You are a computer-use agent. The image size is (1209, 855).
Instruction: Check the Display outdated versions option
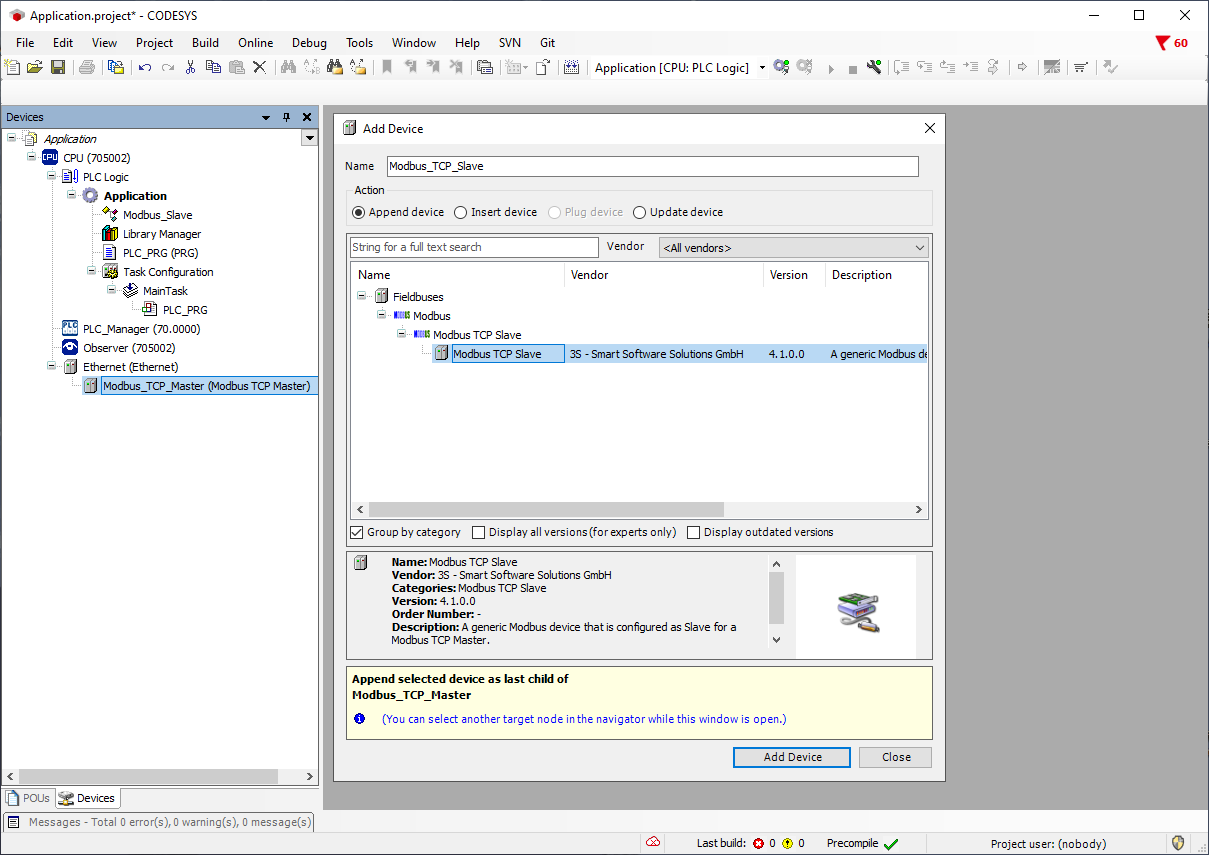[693, 532]
